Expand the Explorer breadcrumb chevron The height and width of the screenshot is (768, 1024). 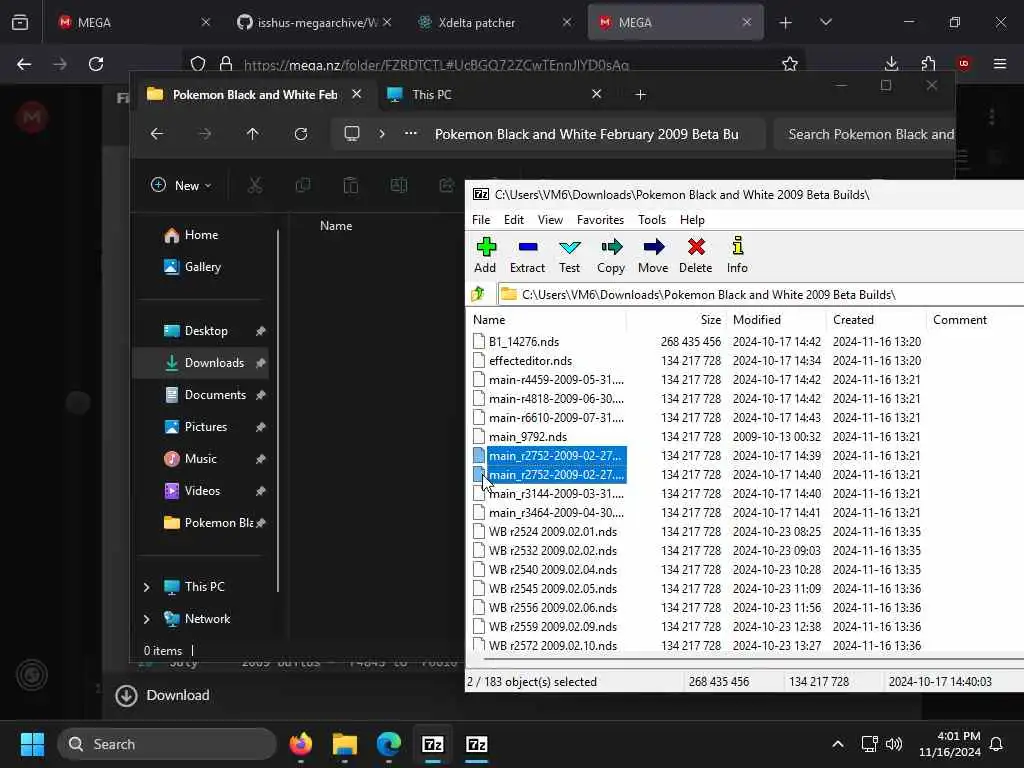tap(382, 134)
